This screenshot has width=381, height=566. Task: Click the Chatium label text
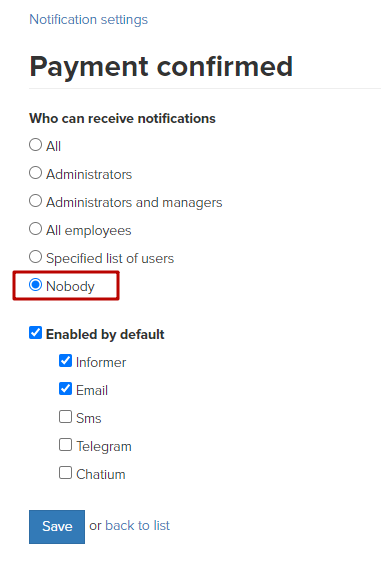[x=101, y=474]
